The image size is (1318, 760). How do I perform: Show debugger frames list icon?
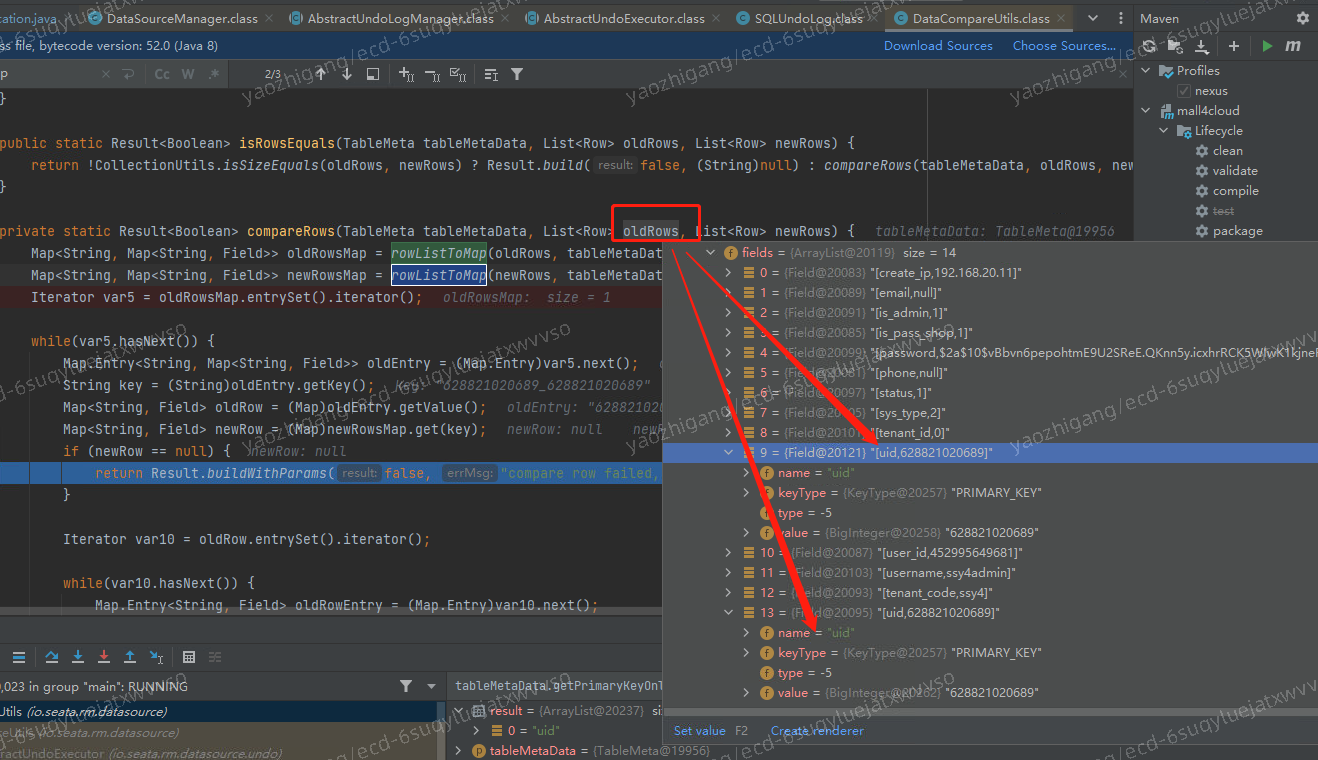pos(19,657)
